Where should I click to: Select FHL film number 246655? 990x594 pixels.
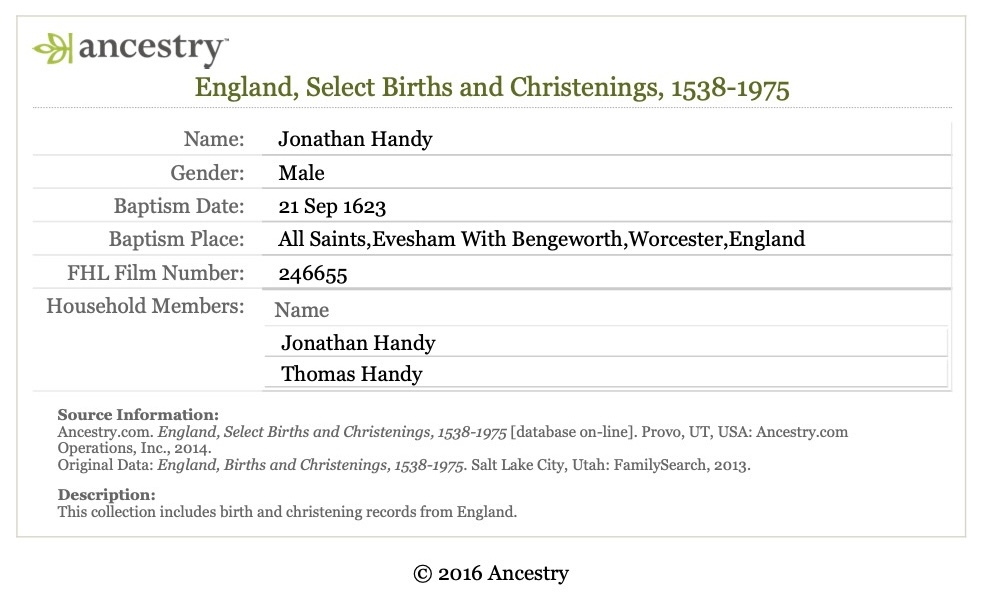pyautogui.click(x=313, y=273)
